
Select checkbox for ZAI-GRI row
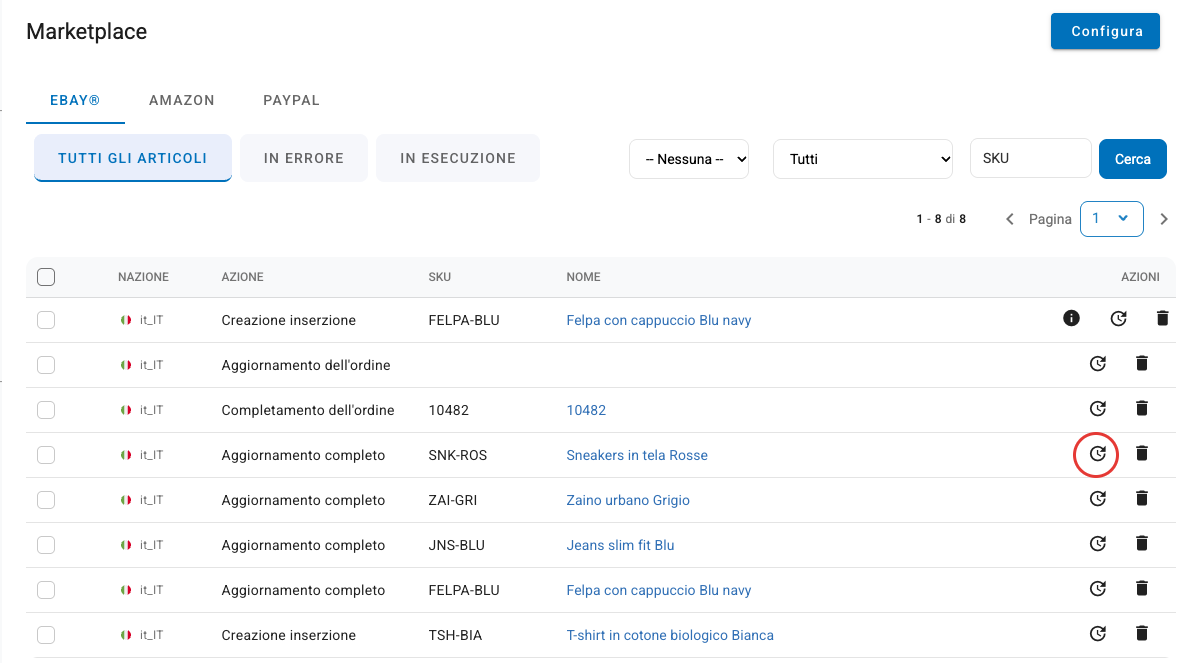[46, 500]
